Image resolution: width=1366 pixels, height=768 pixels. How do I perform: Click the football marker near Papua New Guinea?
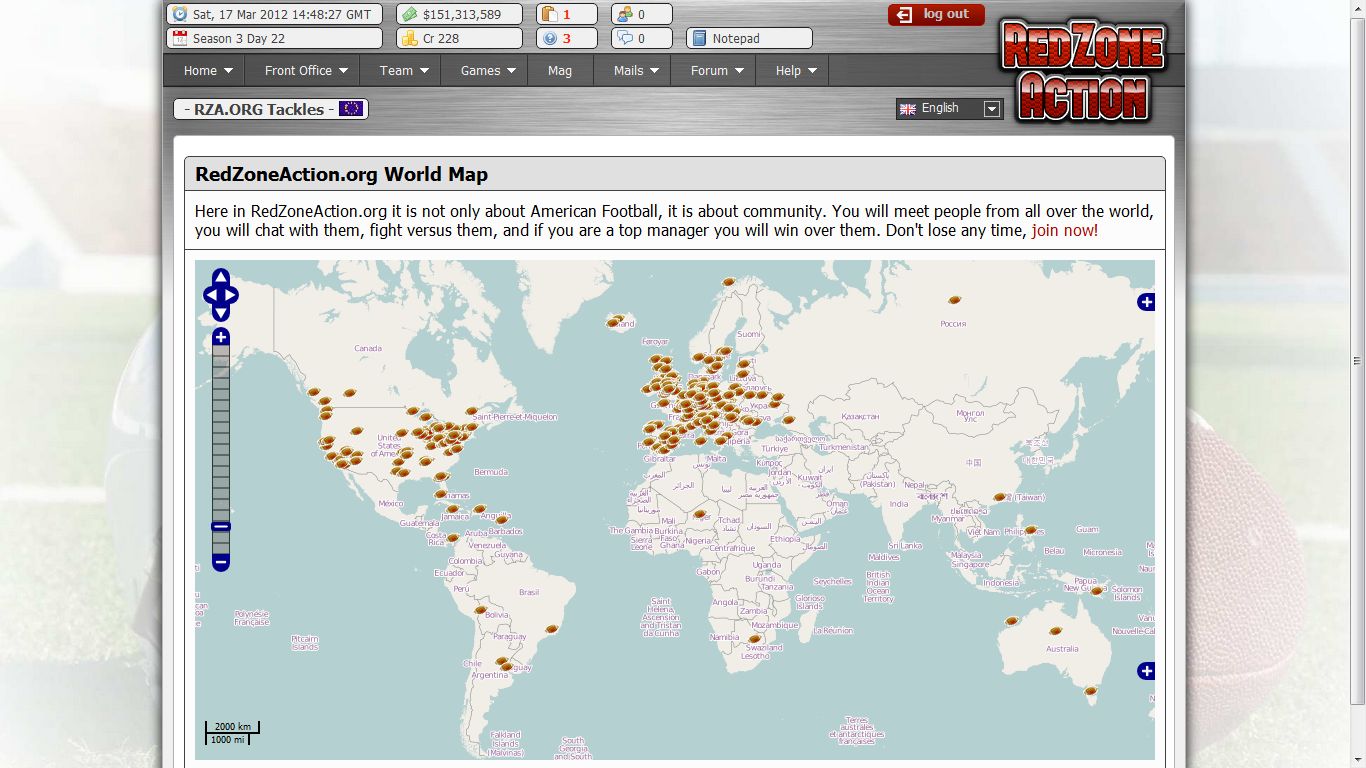(1096, 591)
